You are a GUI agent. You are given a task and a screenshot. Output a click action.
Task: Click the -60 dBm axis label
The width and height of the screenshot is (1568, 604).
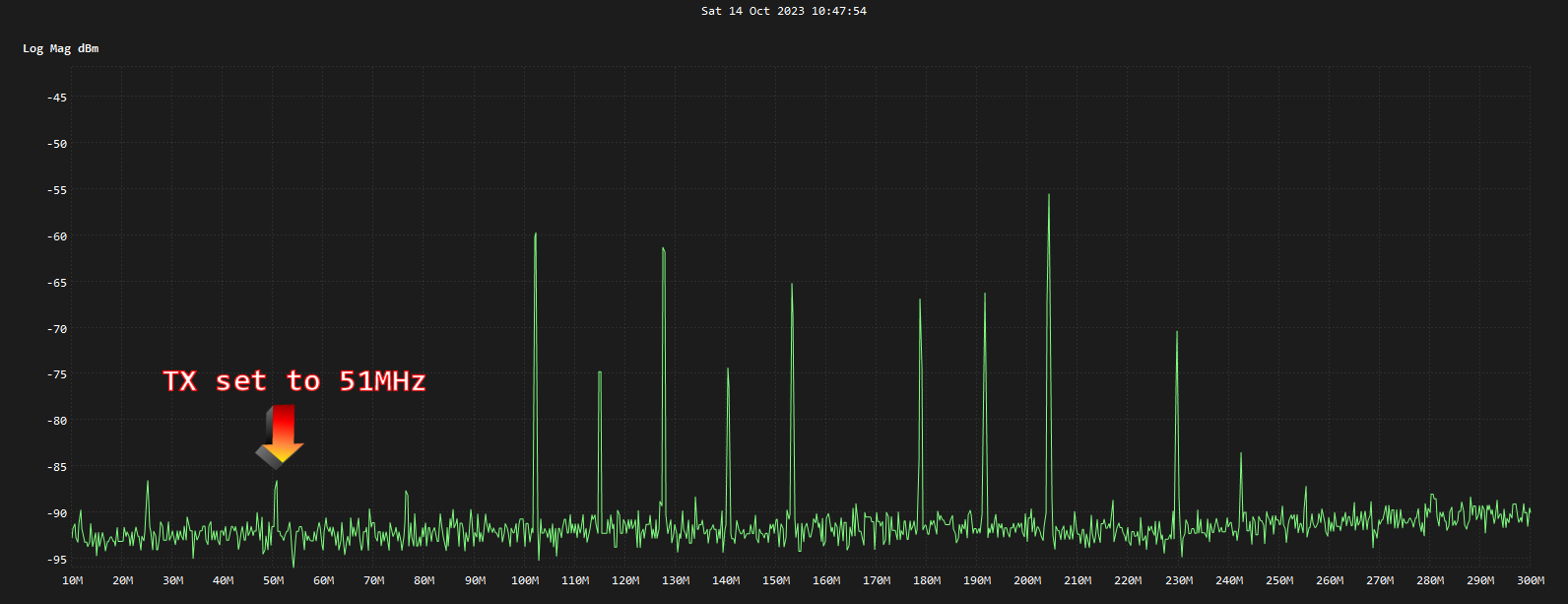coord(57,236)
